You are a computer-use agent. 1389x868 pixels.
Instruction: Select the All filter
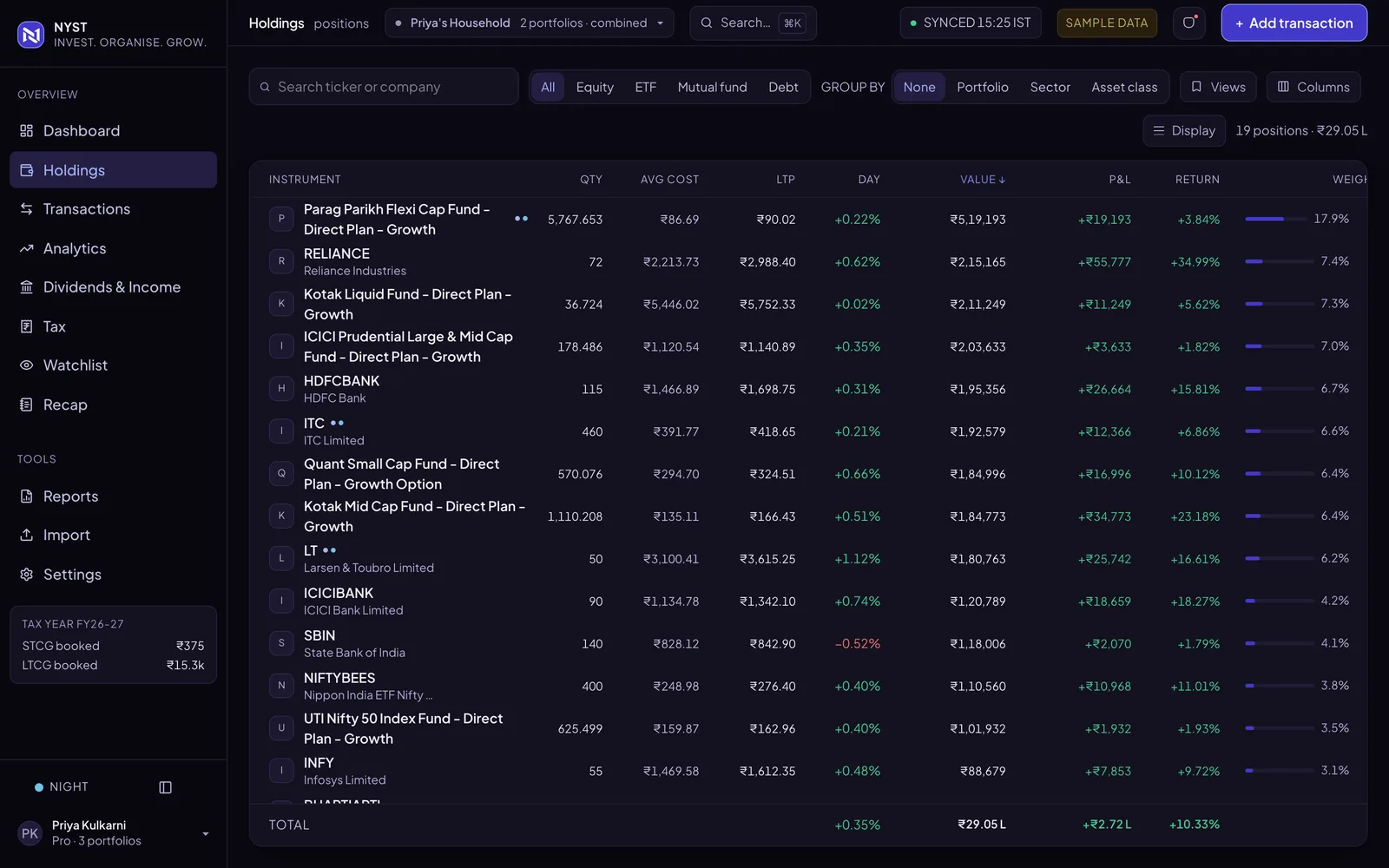(x=548, y=87)
